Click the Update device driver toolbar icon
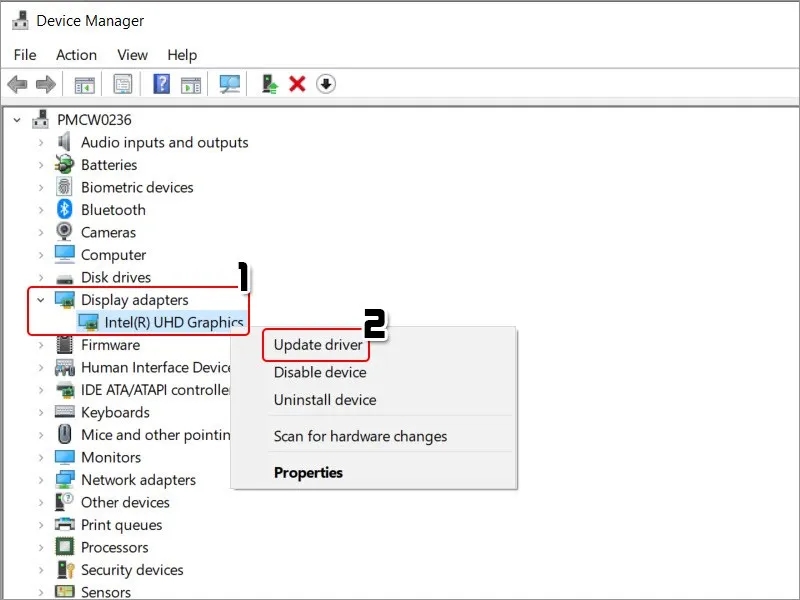The image size is (800, 600). (270, 85)
